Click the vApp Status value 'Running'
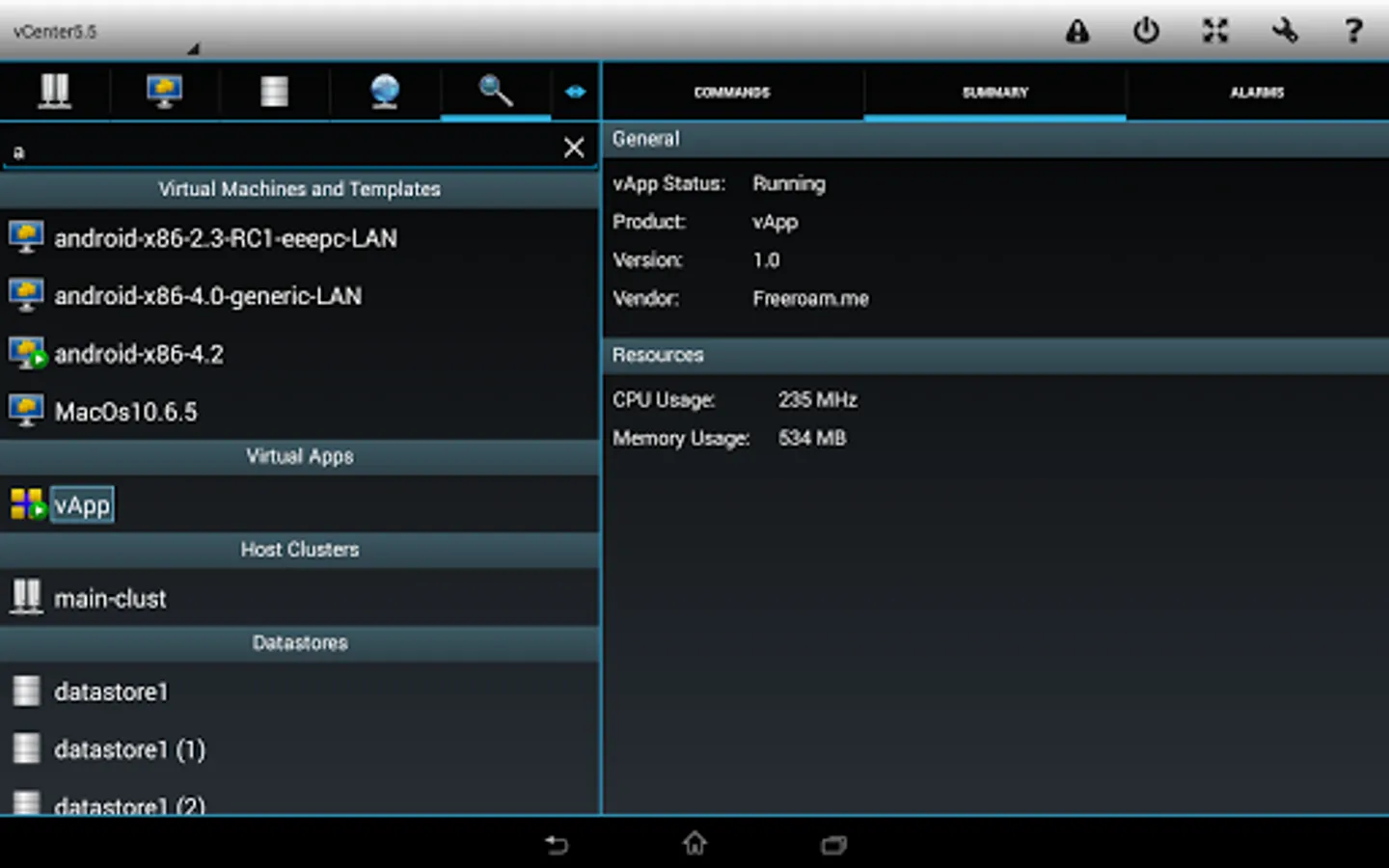This screenshot has width=1389, height=868. click(789, 183)
